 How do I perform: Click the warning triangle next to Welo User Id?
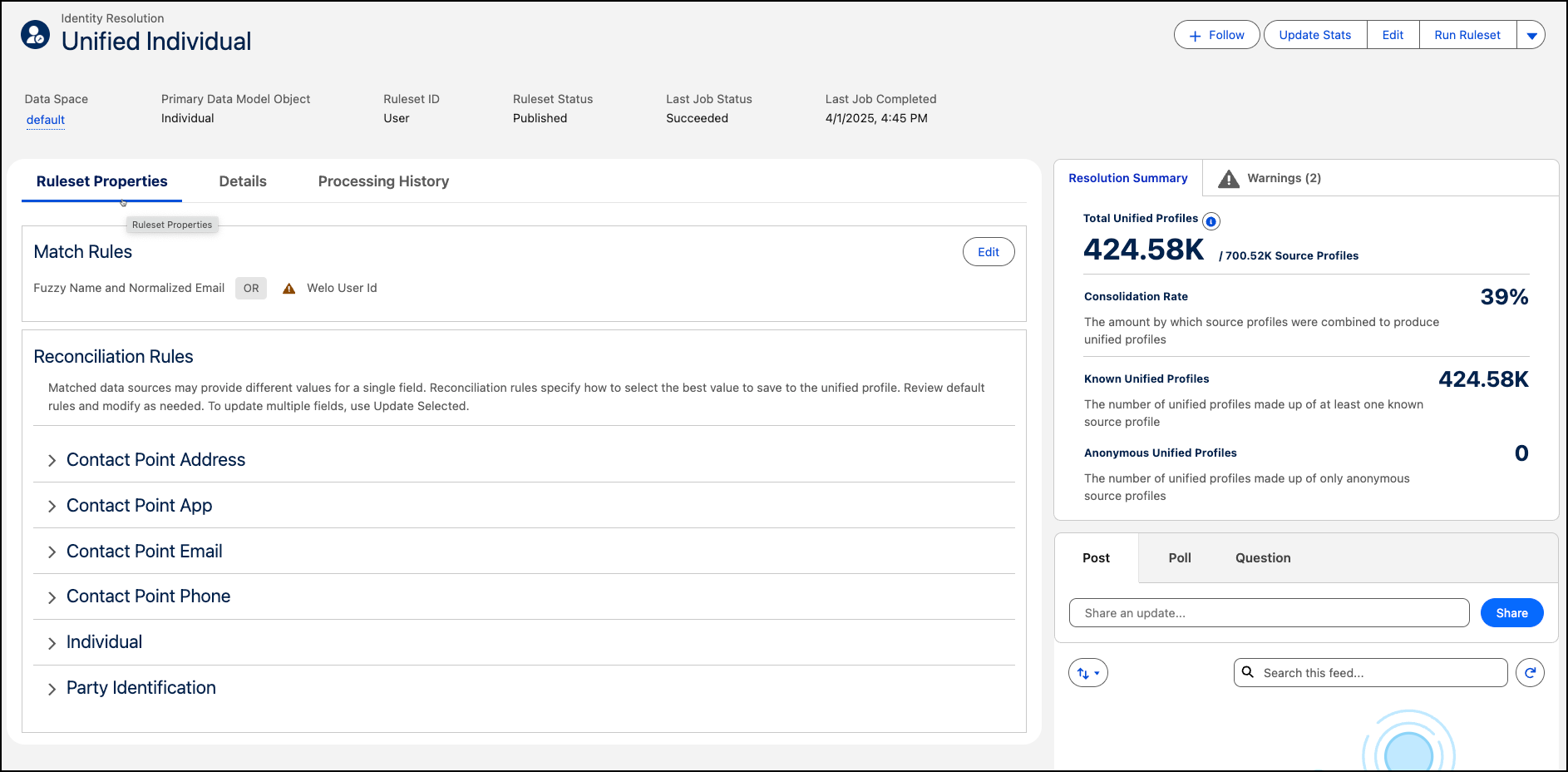(x=289, y=289)
